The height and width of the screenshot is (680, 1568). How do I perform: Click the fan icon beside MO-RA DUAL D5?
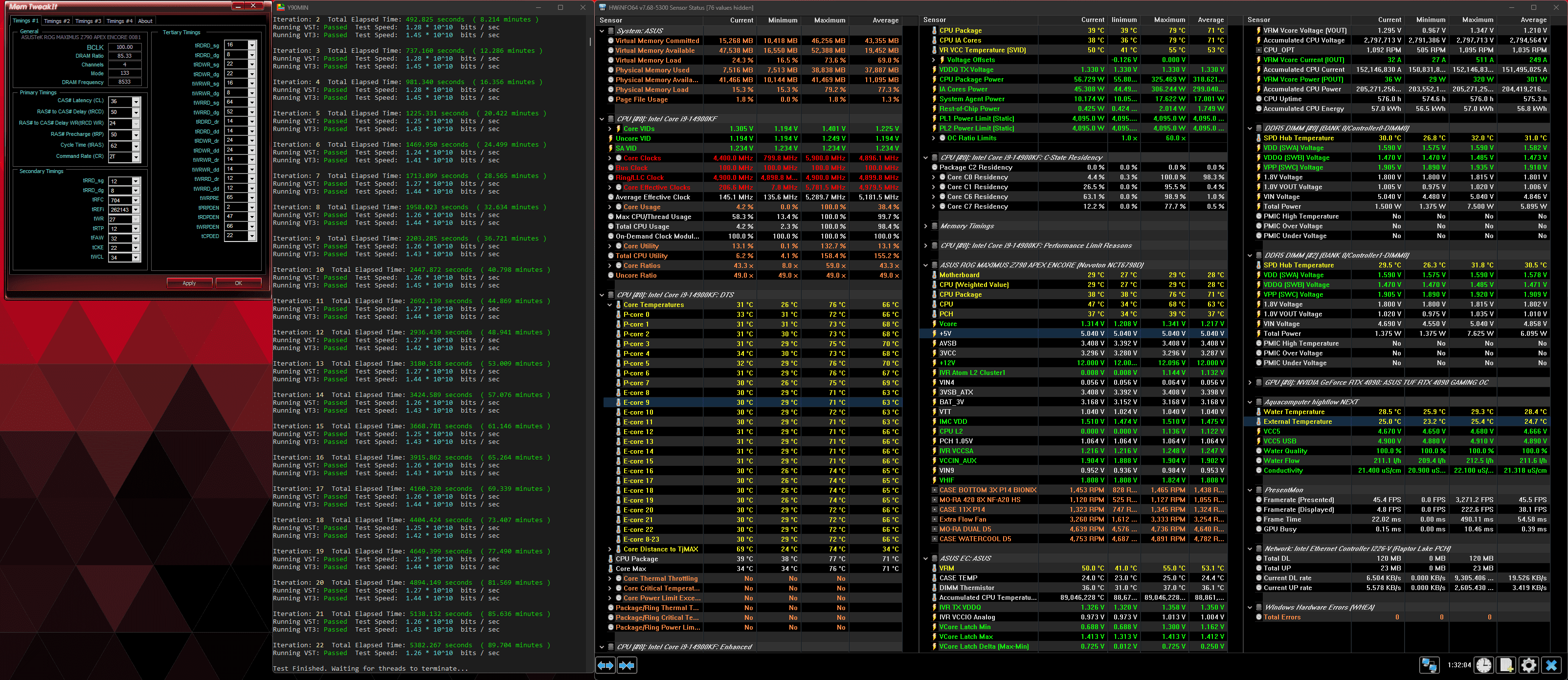point(934,529)
